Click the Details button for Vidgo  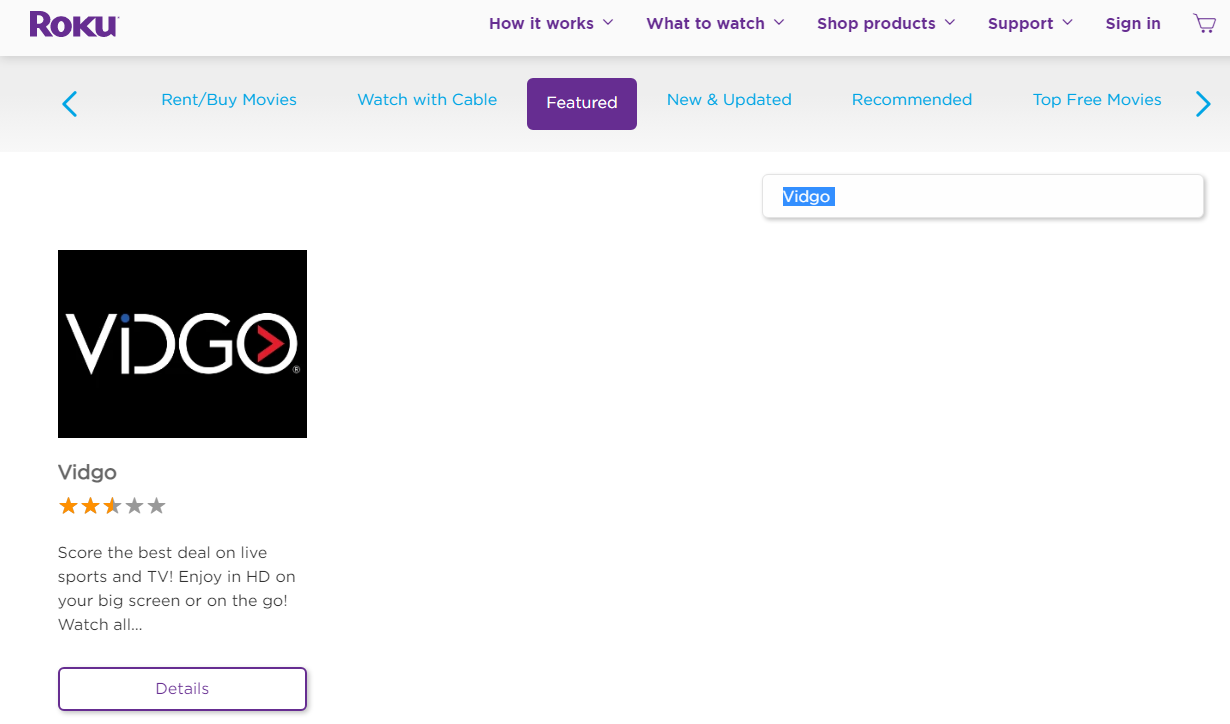[182, 689]
